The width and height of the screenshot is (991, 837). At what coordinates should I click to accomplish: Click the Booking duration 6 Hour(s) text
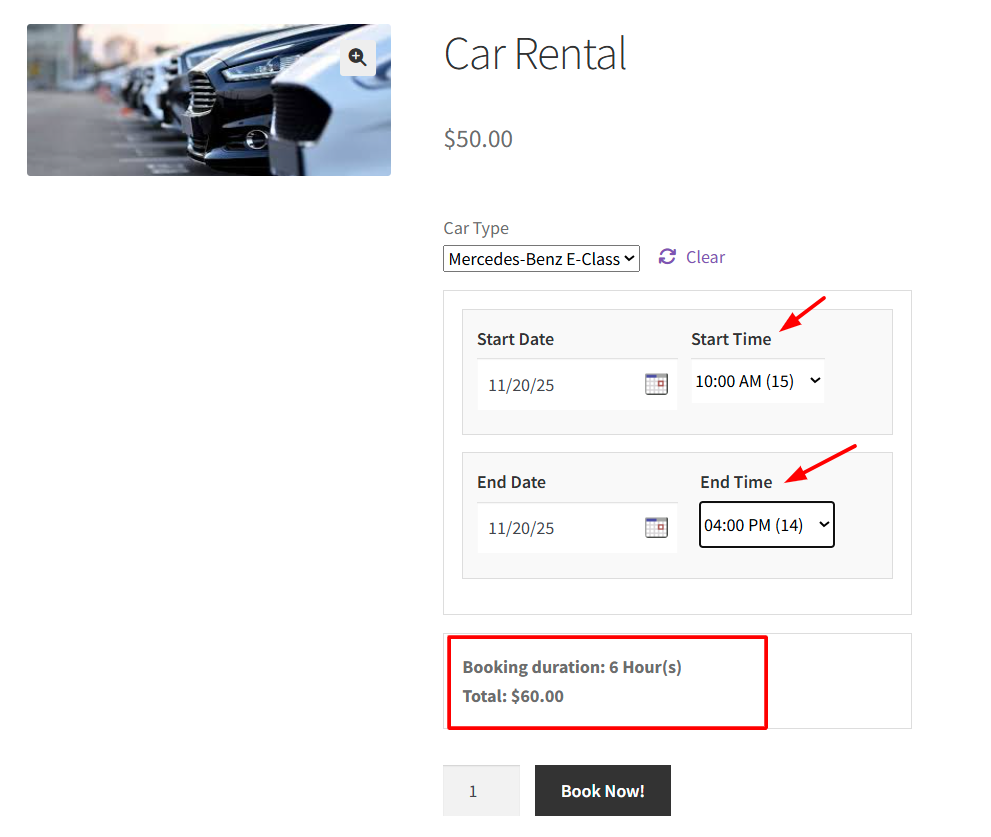(572, 667)
